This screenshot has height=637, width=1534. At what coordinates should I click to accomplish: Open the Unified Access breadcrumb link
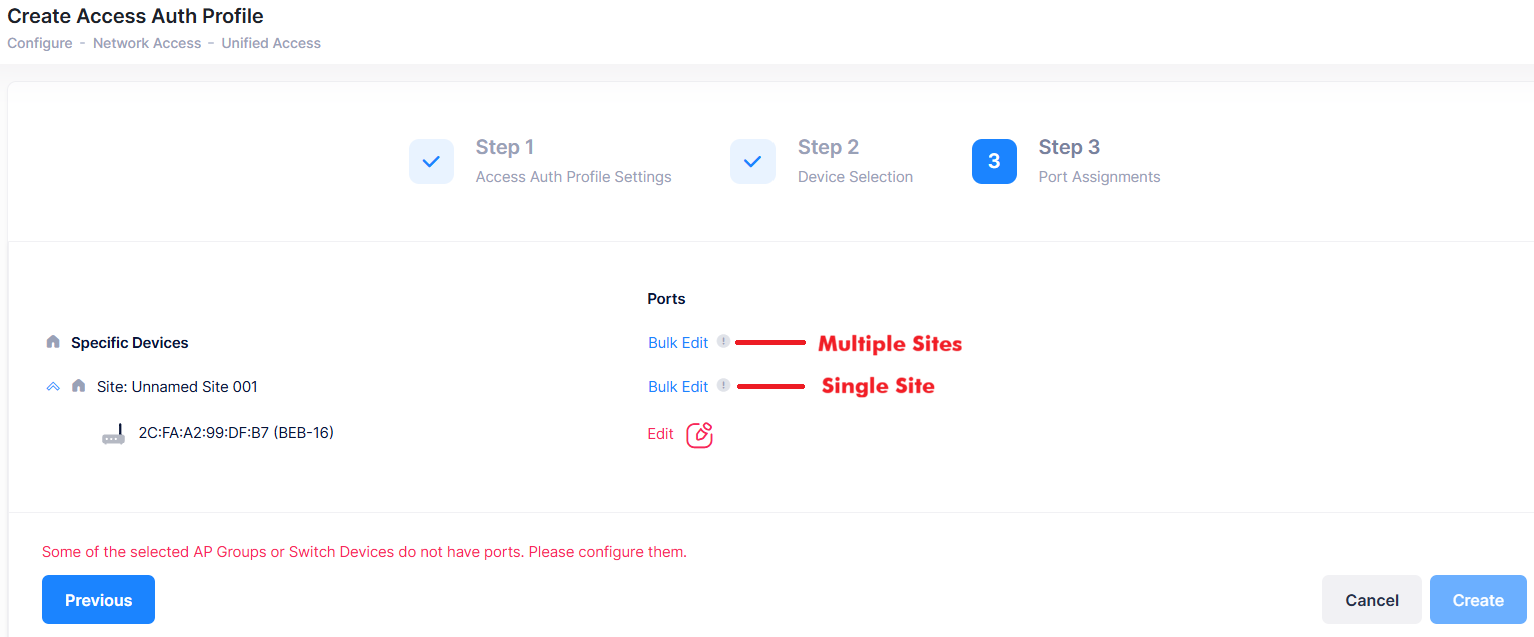pyautogui.click(x=271, y=43)
